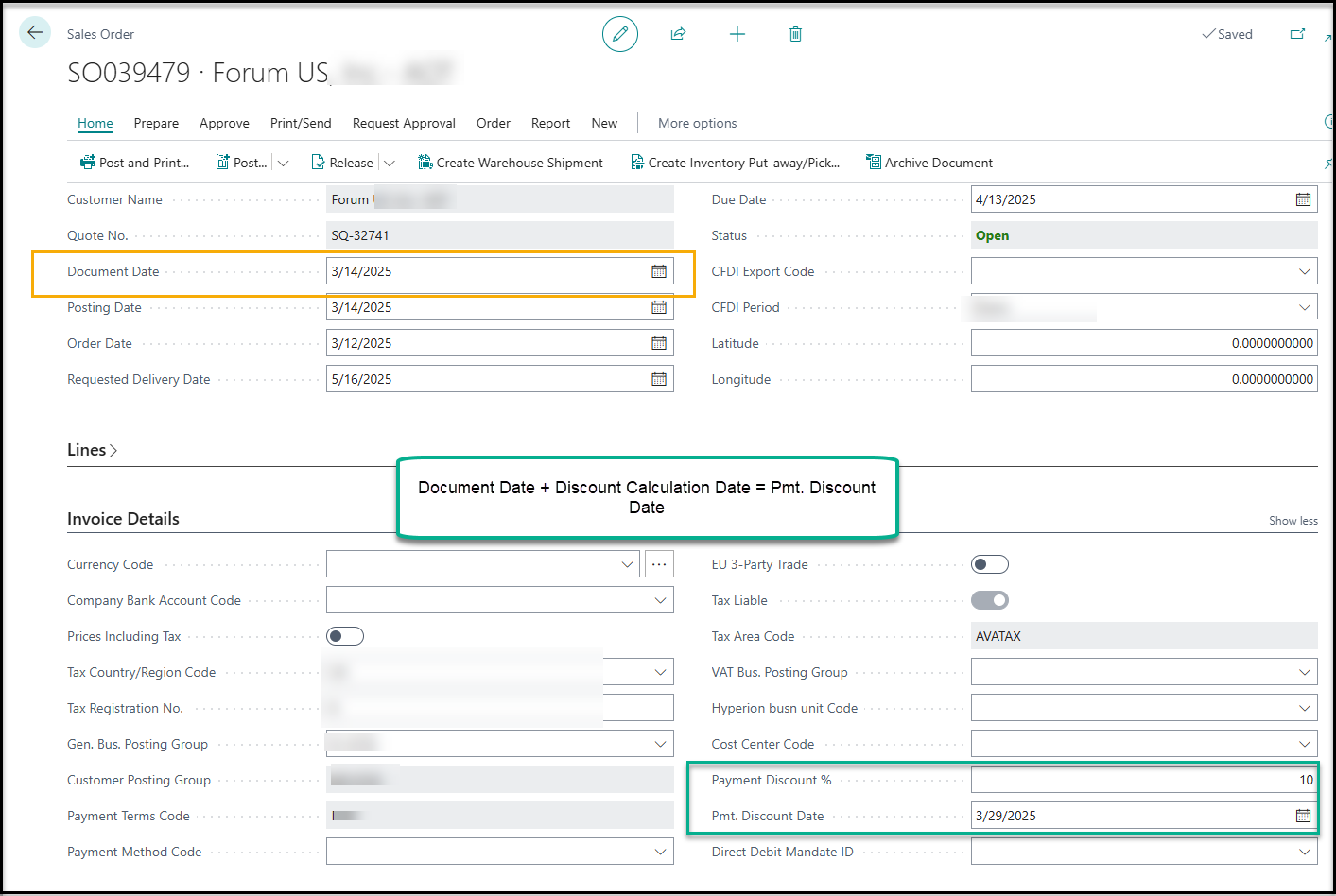1336x896 pixels.
Task: Click the Saved status indicator
Action: point(1227,34)
